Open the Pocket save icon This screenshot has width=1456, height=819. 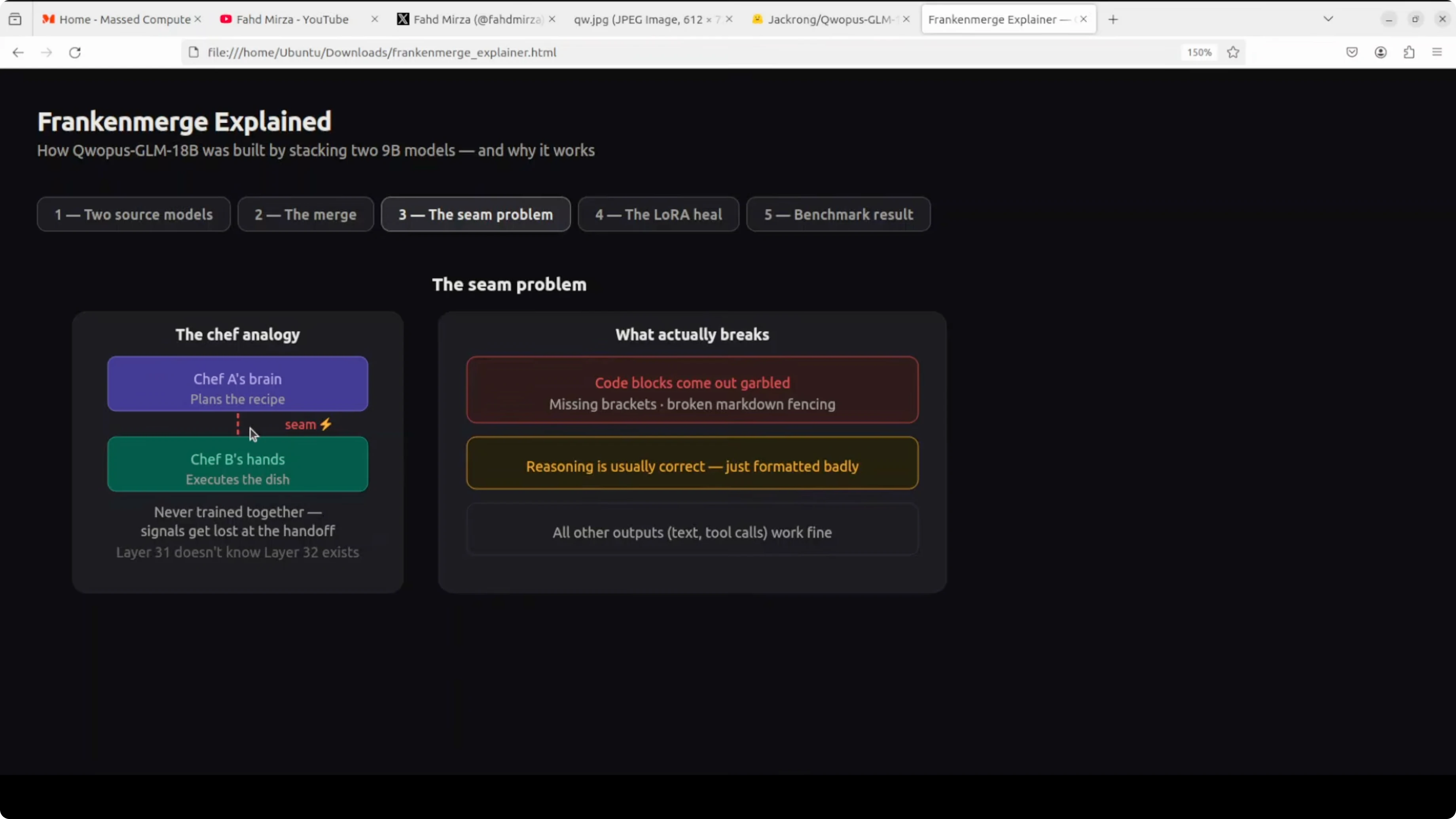coord(1352,53)
